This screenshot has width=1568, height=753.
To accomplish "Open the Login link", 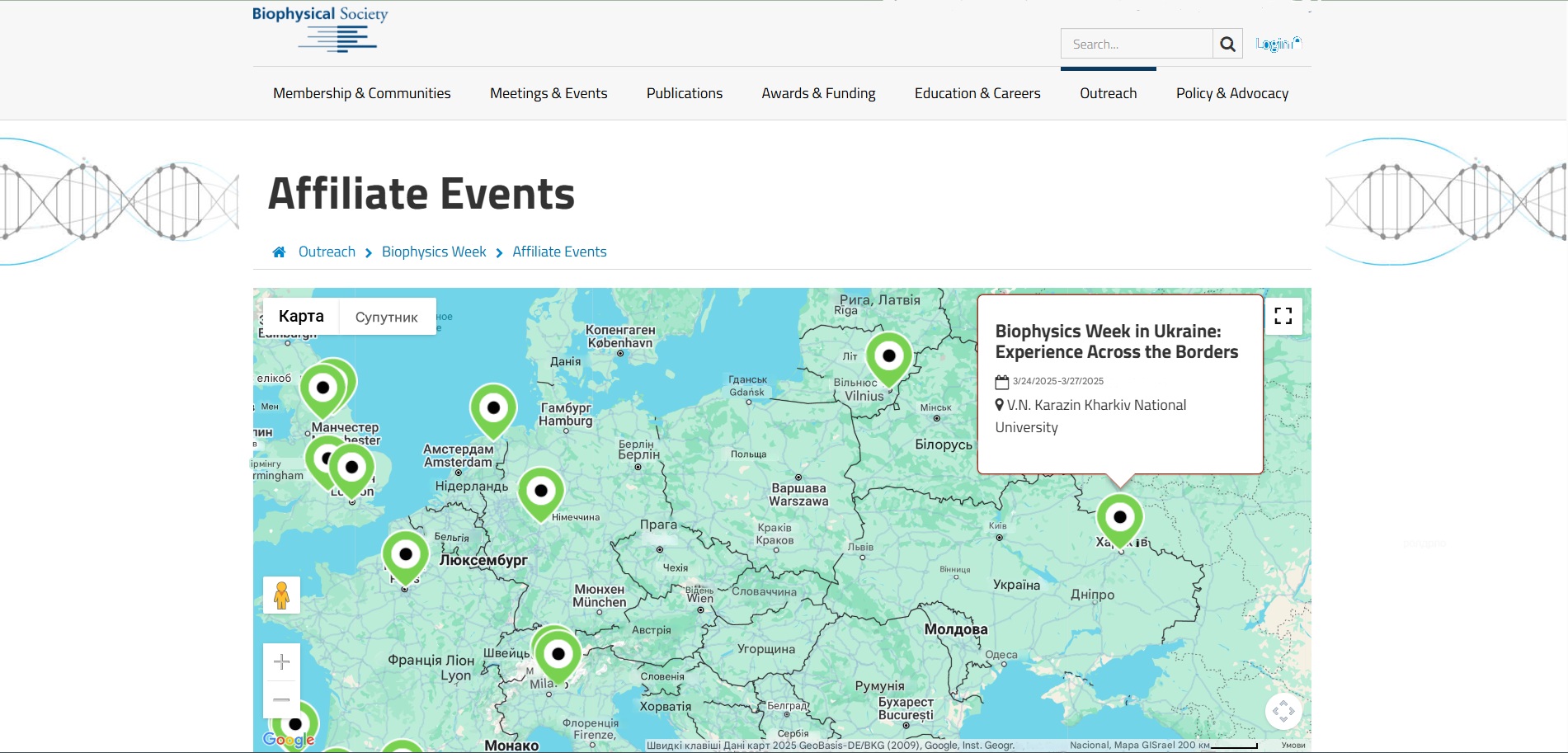I will (1277, 44).
